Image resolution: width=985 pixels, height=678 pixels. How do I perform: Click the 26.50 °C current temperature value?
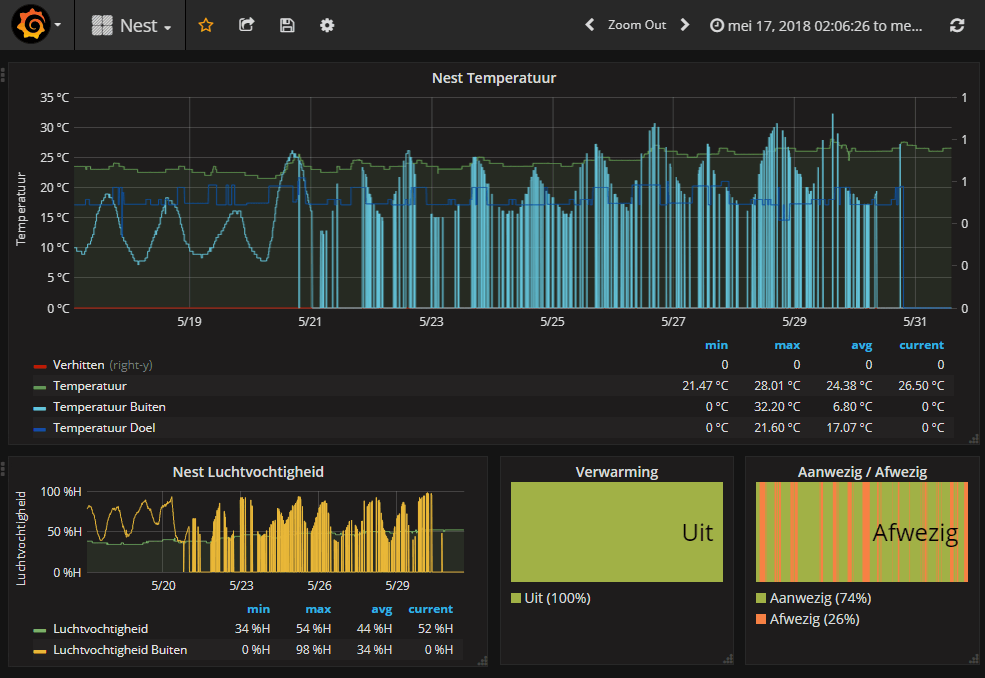(921, 386)
